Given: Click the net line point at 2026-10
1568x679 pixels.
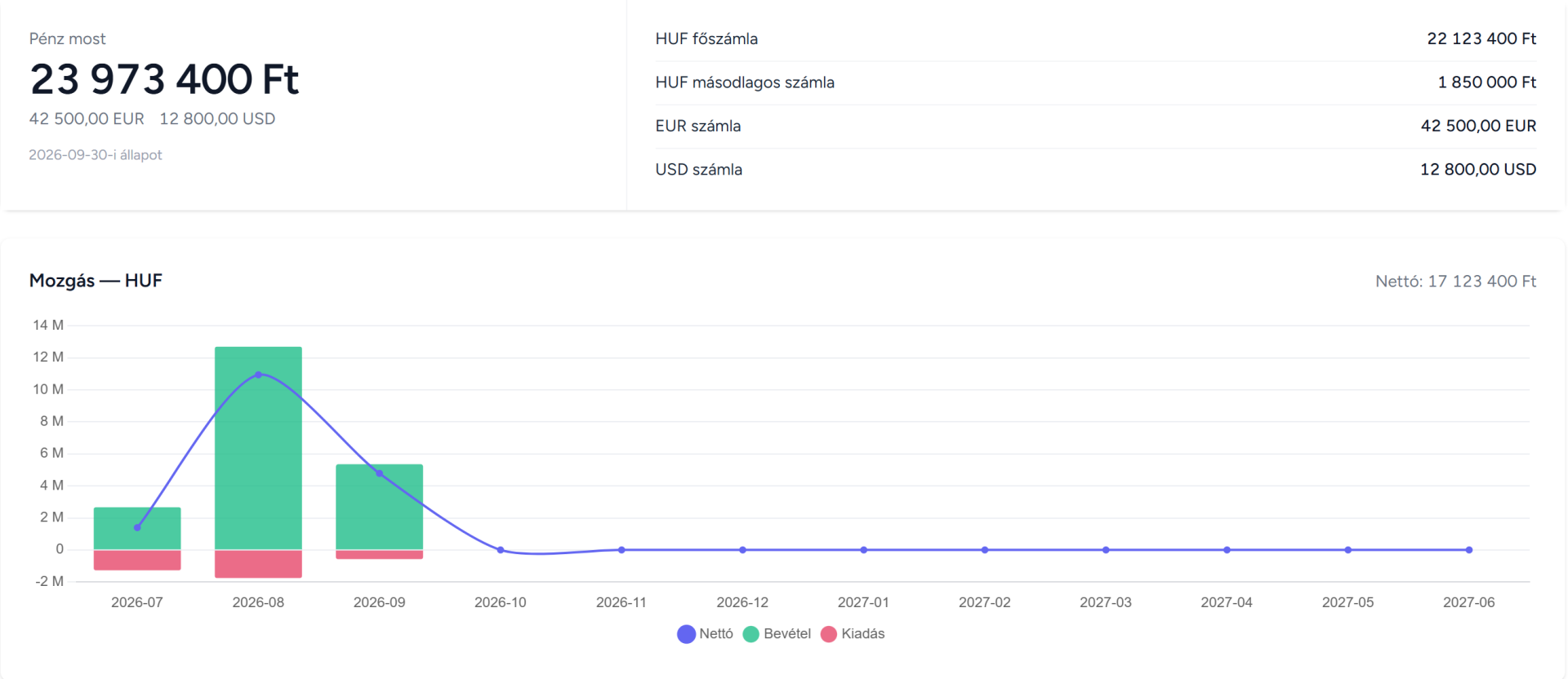Looking at the screenshot, I should point(501,550).
